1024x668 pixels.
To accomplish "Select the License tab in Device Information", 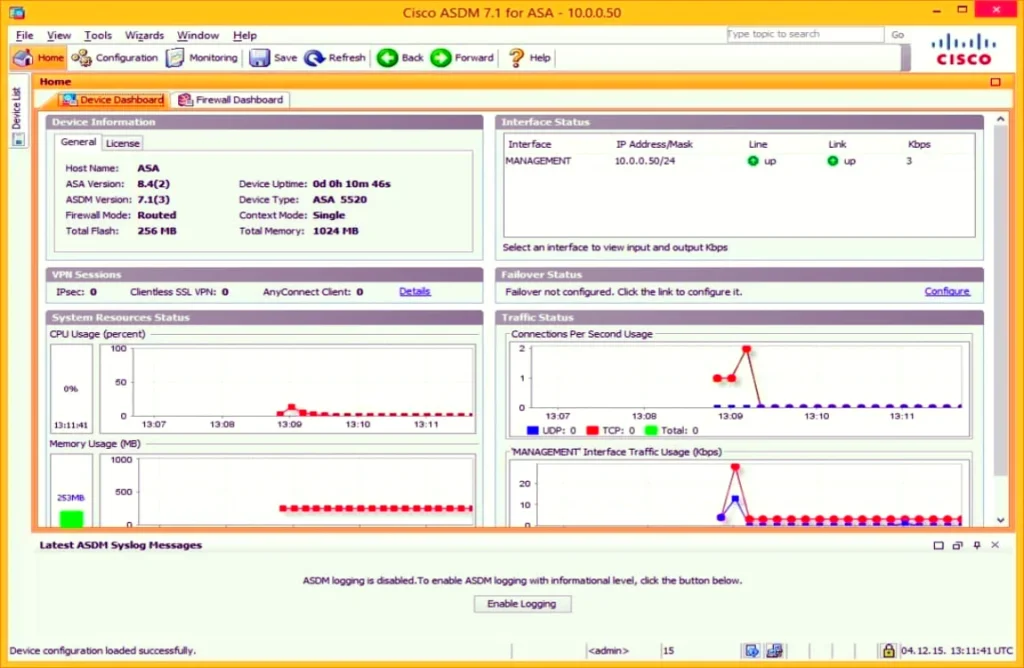I will click(122, 143).
